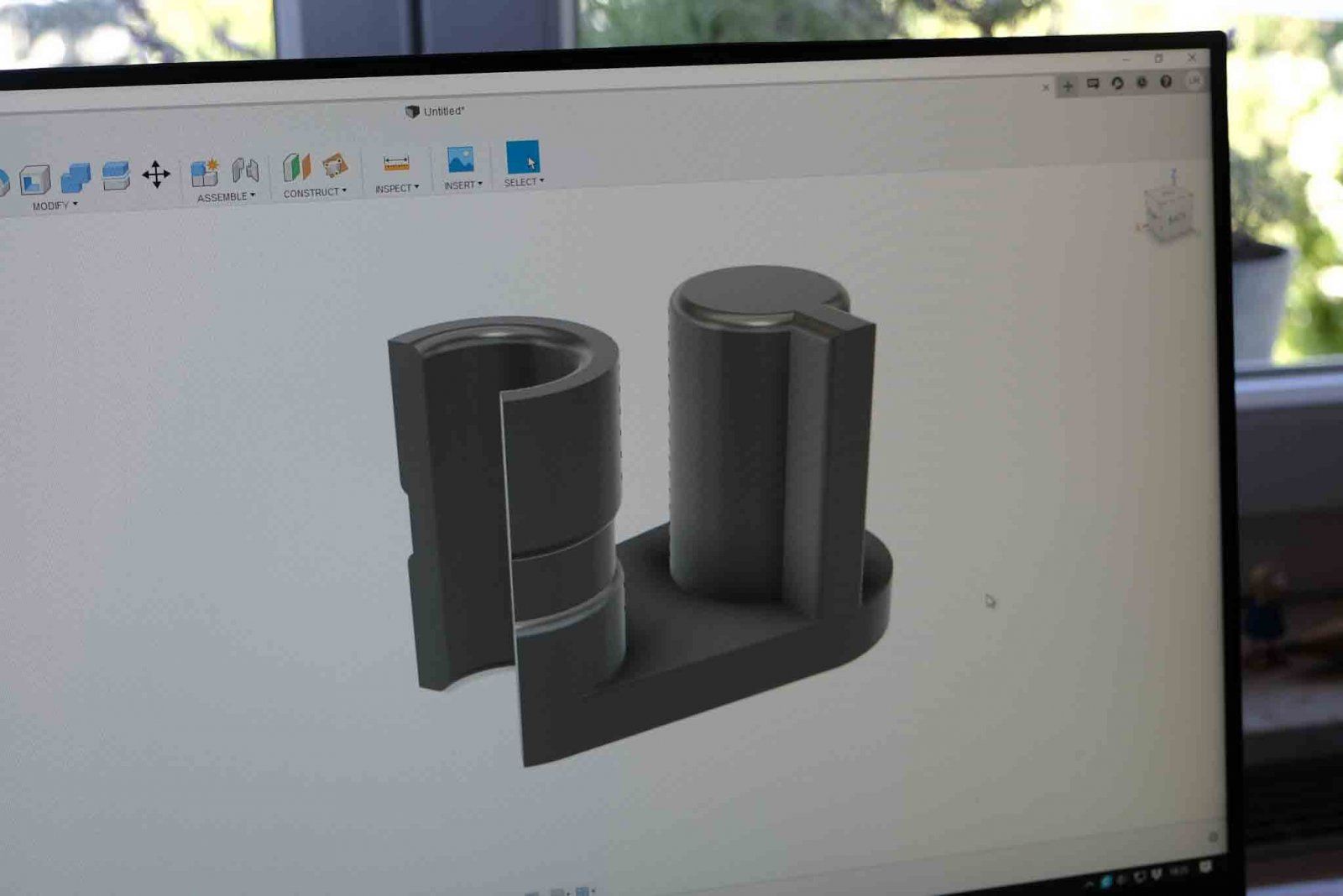This screenshot has height=896, width=1343.
Task: Click the Offset Plane construct icon
Action: pos(296,168)
